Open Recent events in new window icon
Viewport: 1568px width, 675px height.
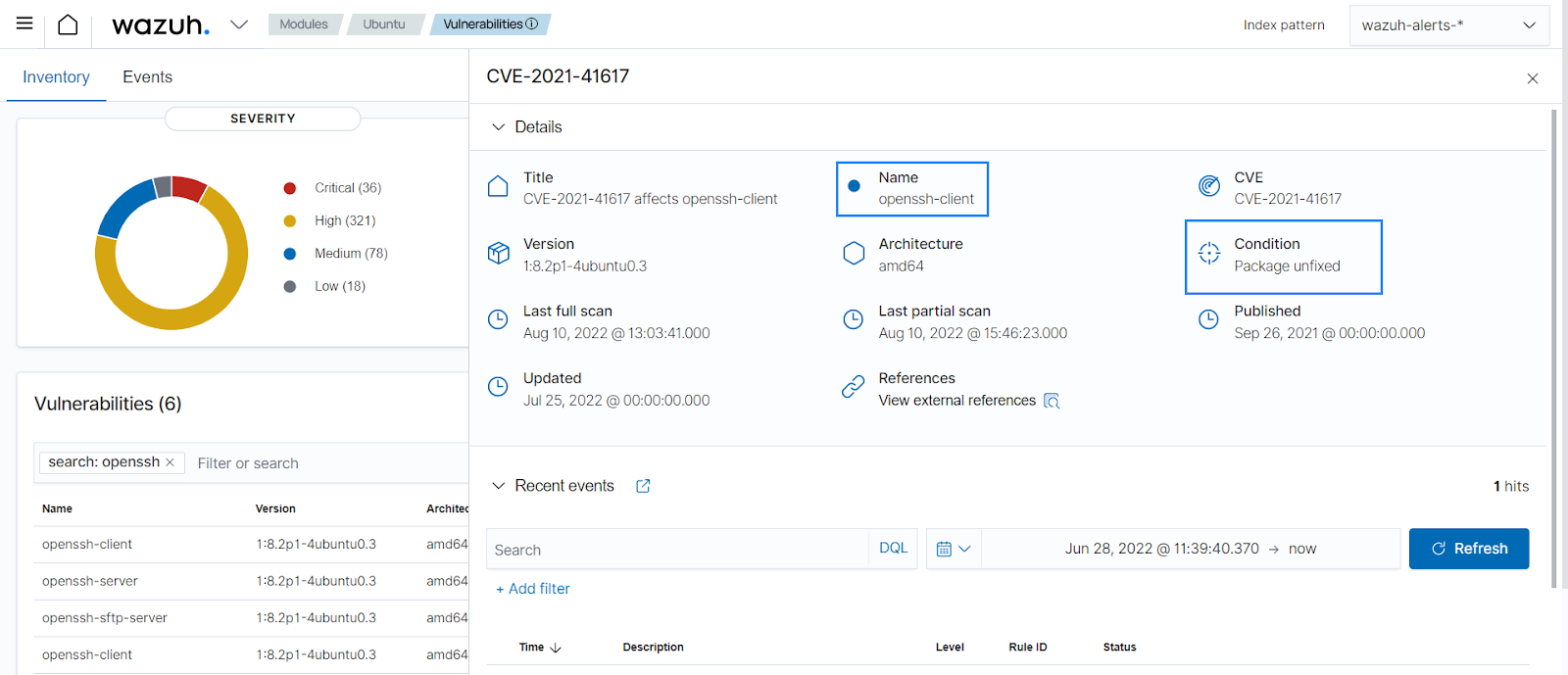[x=643, y=486]
